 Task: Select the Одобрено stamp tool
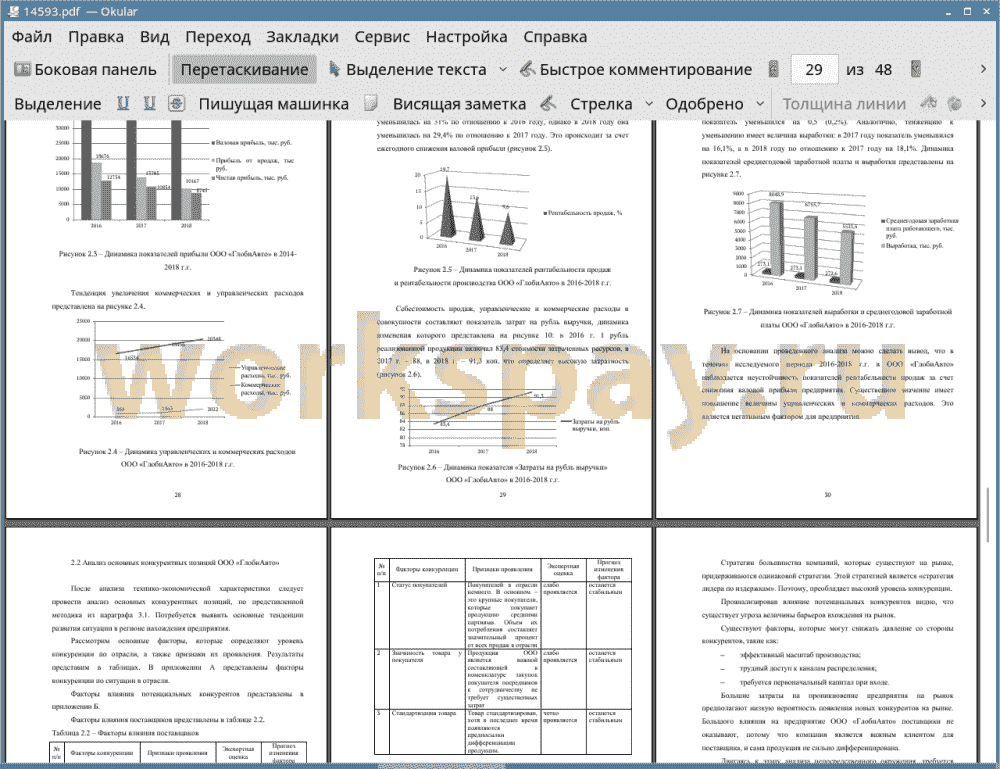[704, 104]
